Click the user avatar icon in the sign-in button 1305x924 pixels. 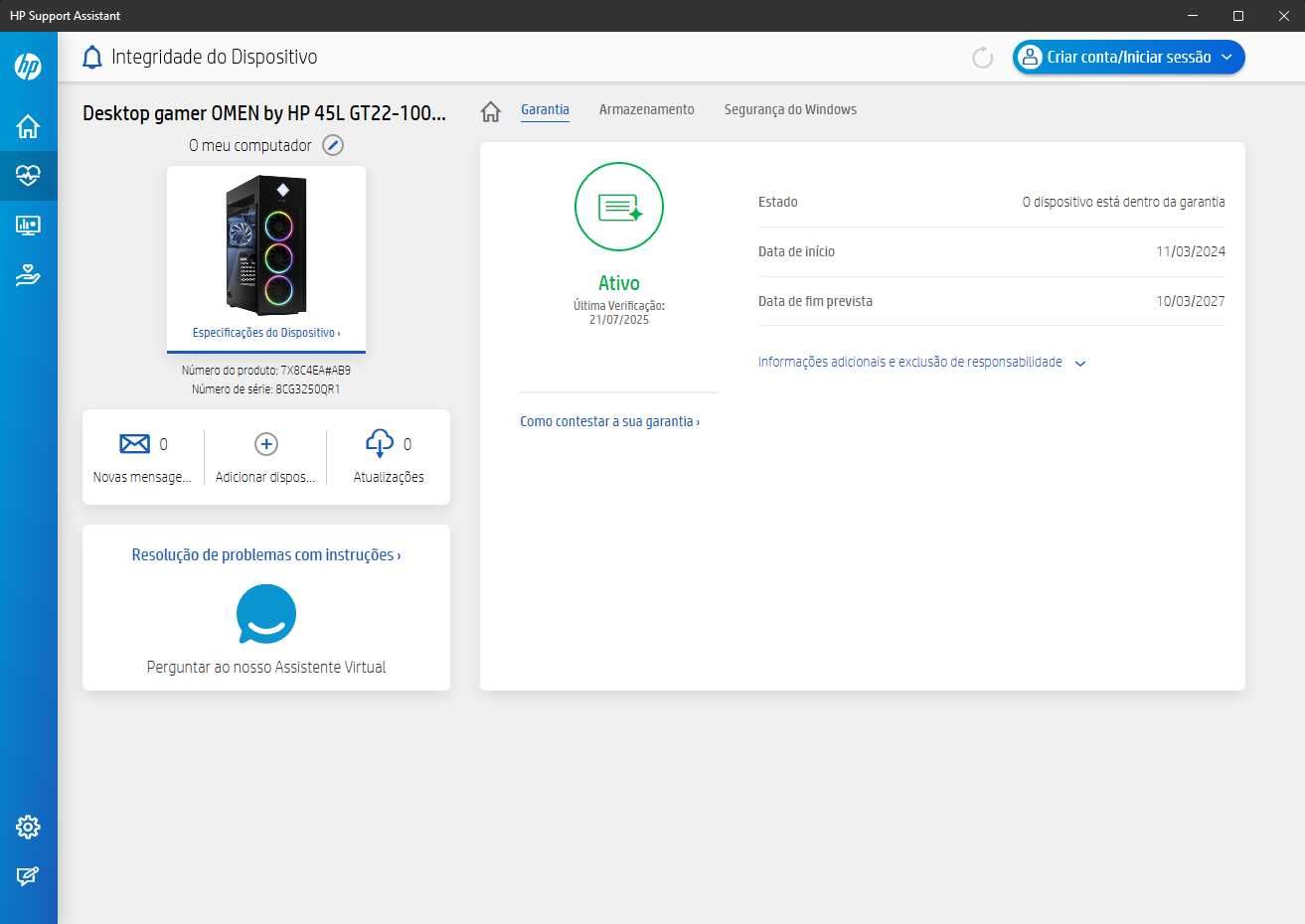[1030, 57]
